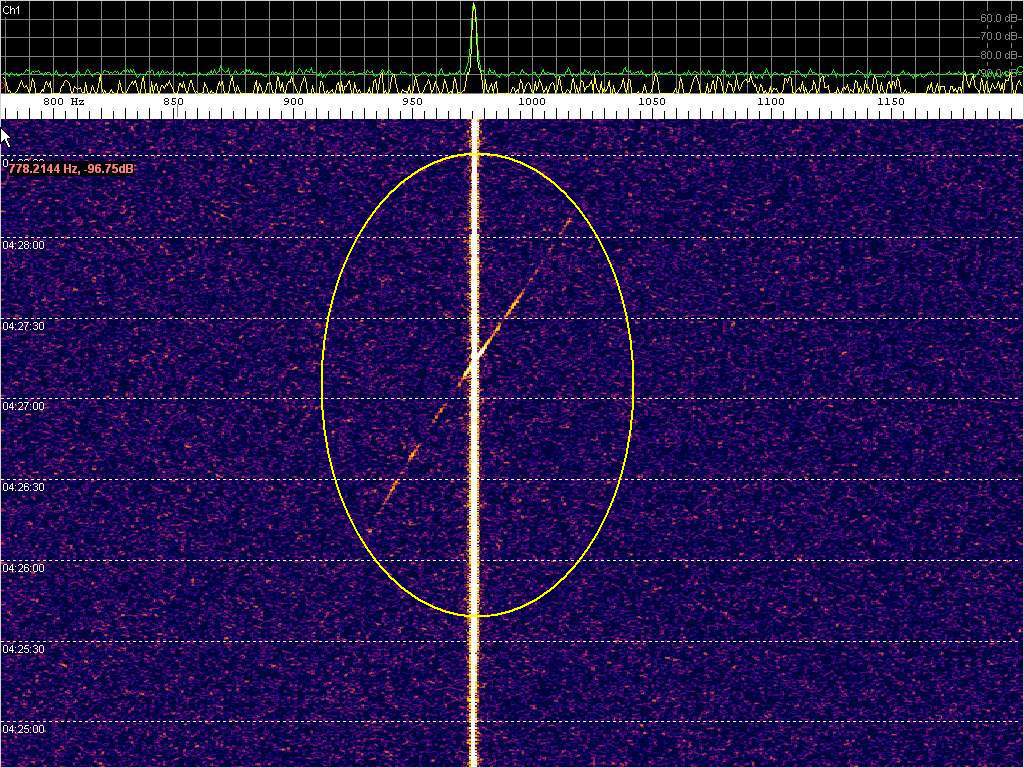1024x768 pixels.
Task: Click the 950 frequency scale label
Action: coord(412,102)
